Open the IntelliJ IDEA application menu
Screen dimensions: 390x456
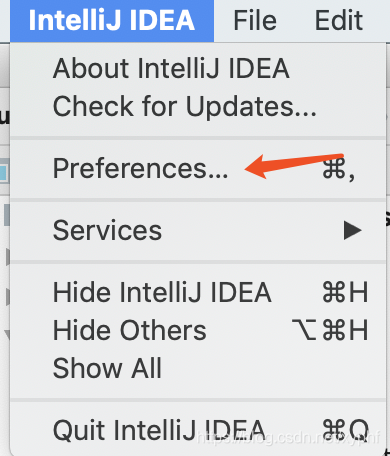[112, 21]
